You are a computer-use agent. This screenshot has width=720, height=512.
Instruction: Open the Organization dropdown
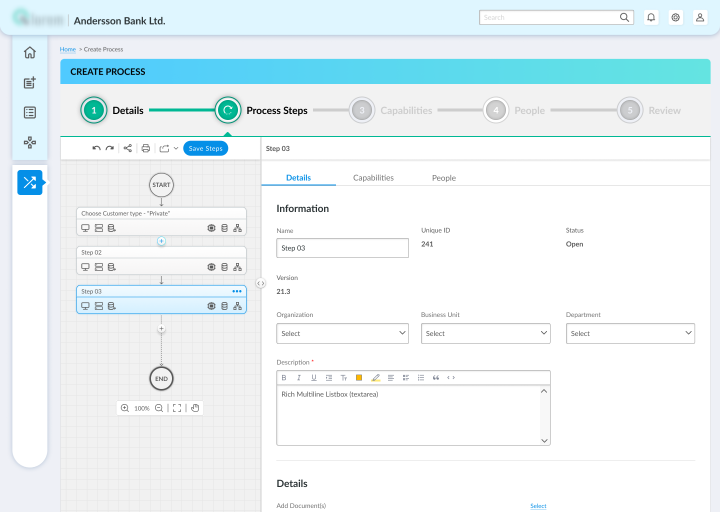pyautogui.click(x=342, y=333)
